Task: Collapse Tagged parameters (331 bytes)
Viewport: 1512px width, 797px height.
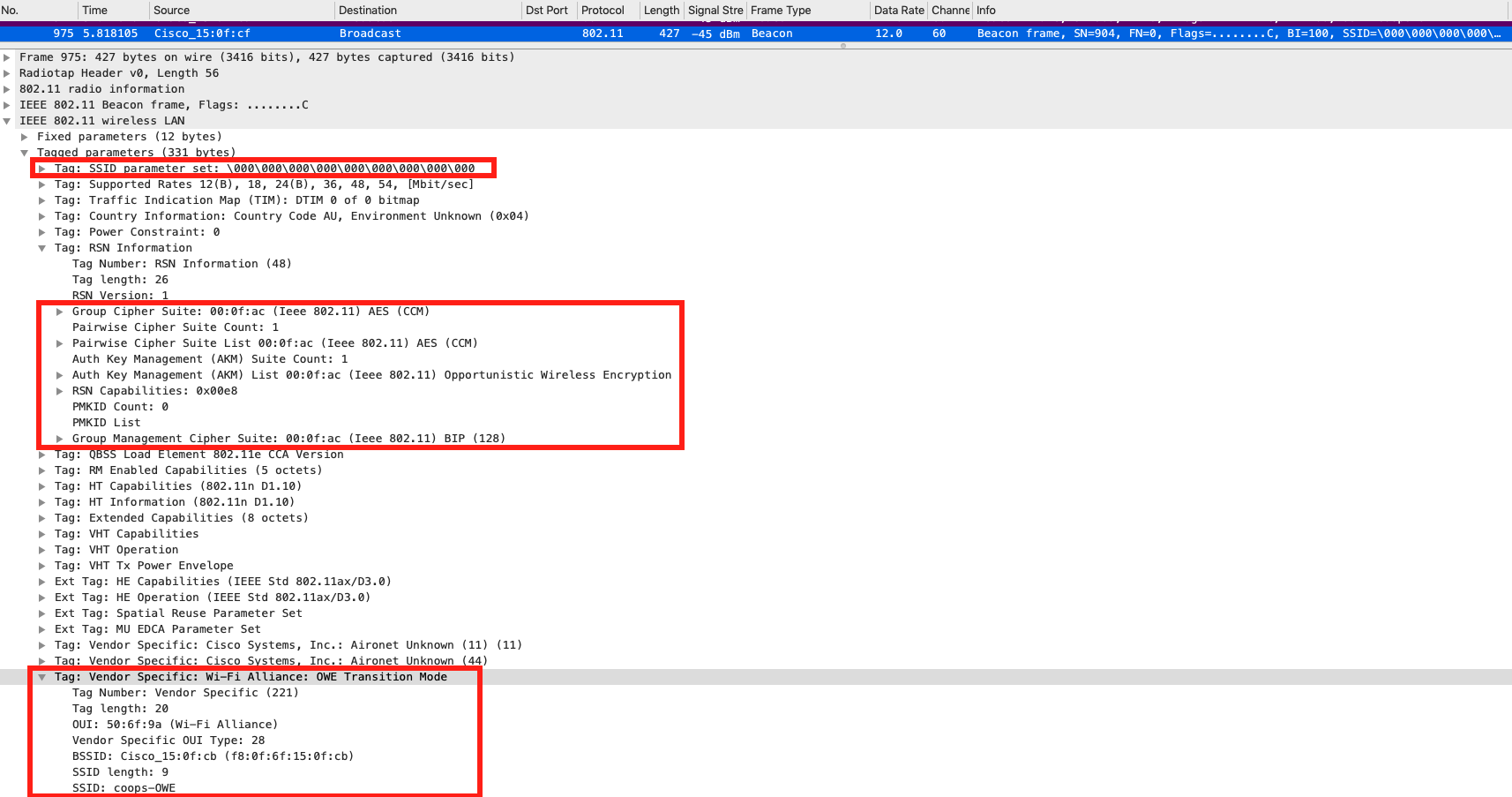Action: [x=25, y=152]
